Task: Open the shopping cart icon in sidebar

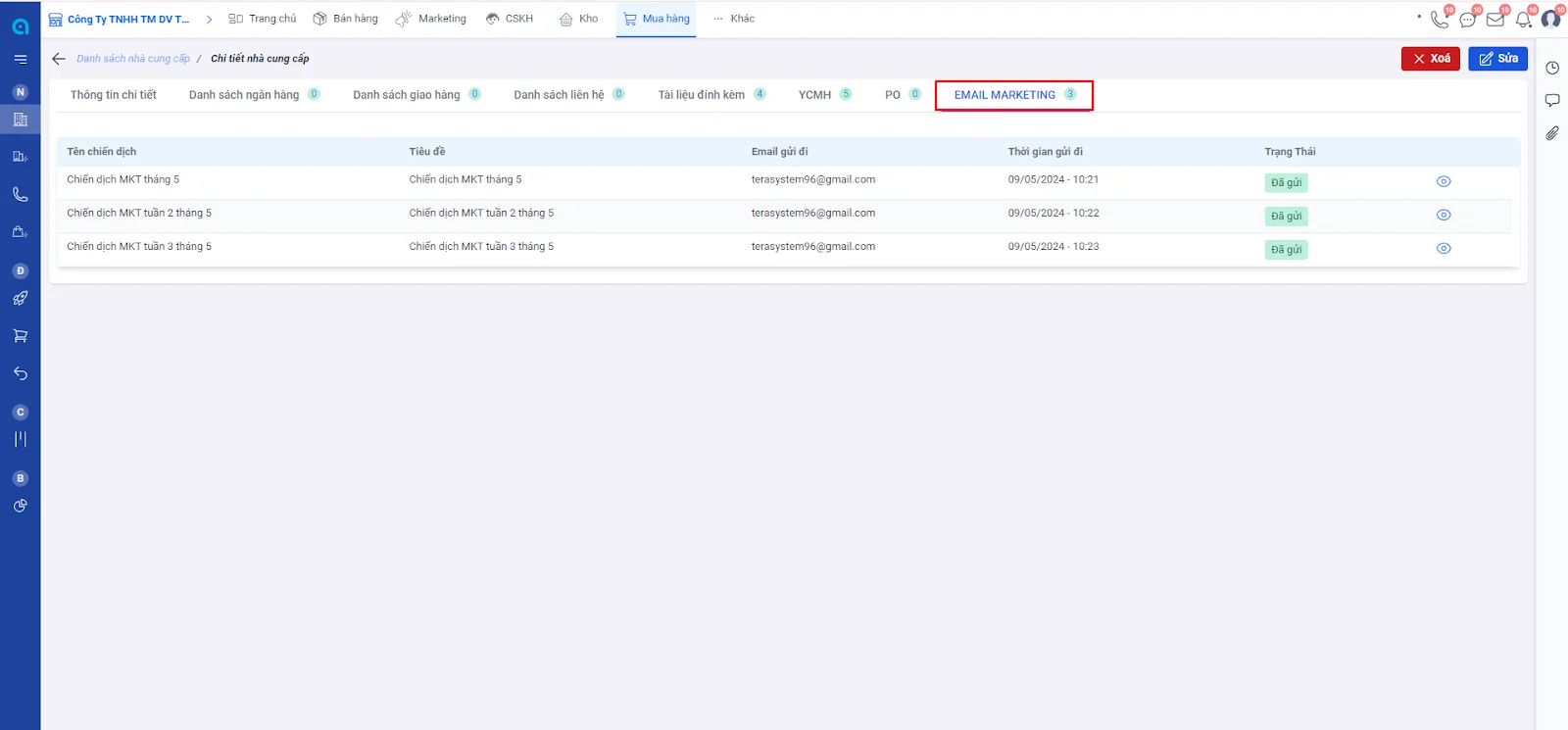Action: coord(20,336)
